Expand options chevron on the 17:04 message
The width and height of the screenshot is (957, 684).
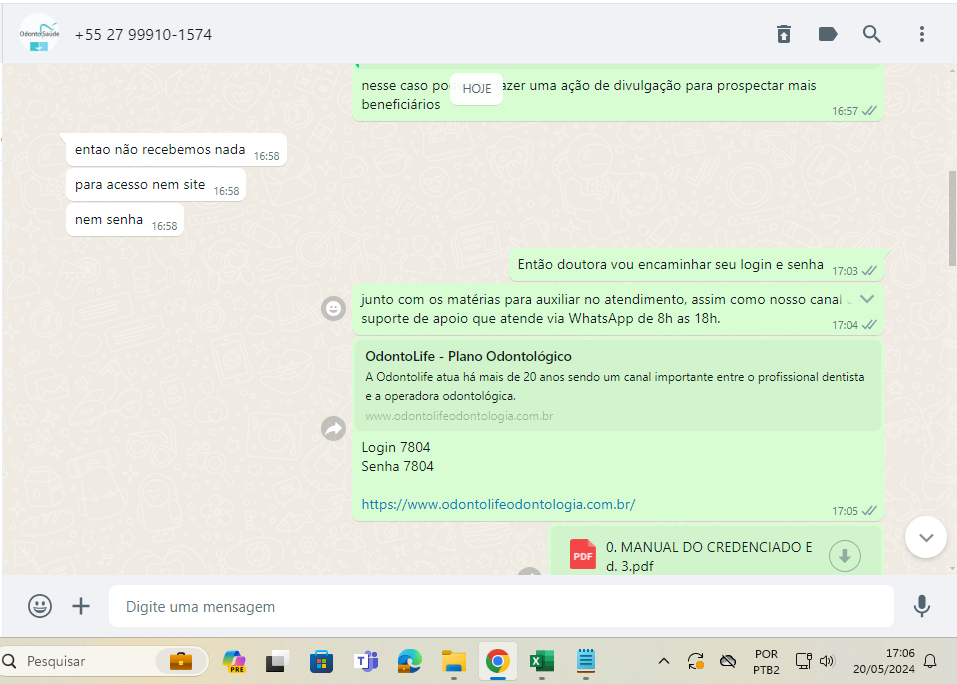(867, 299)
